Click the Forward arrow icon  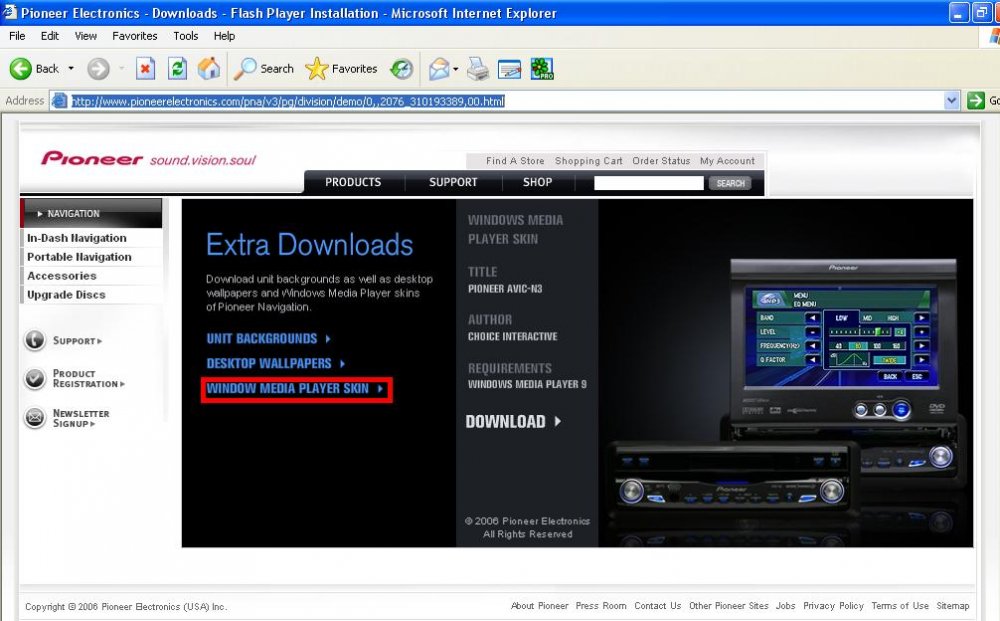(98, 69)
